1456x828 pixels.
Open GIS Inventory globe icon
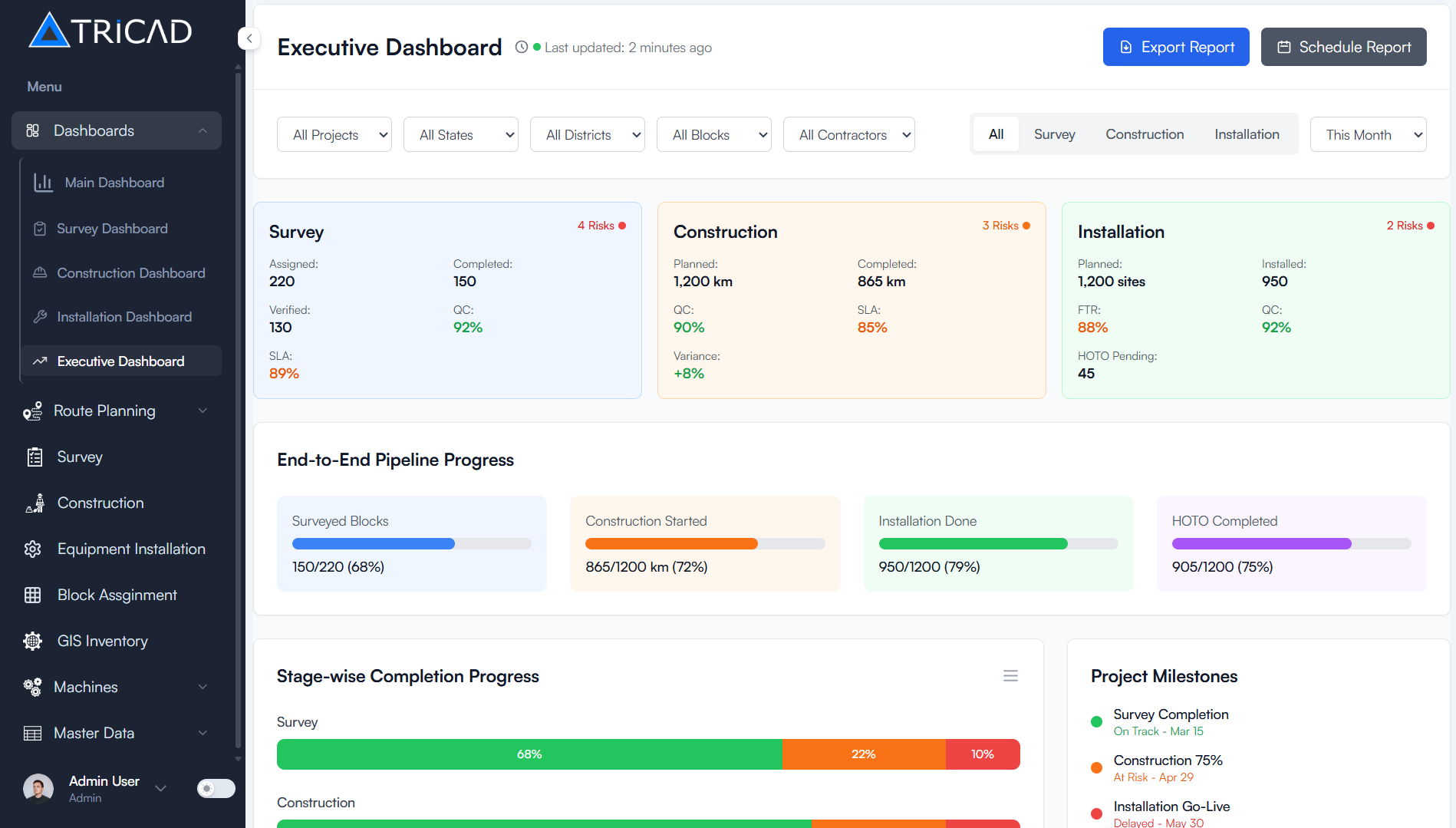(x=32, y=641)
